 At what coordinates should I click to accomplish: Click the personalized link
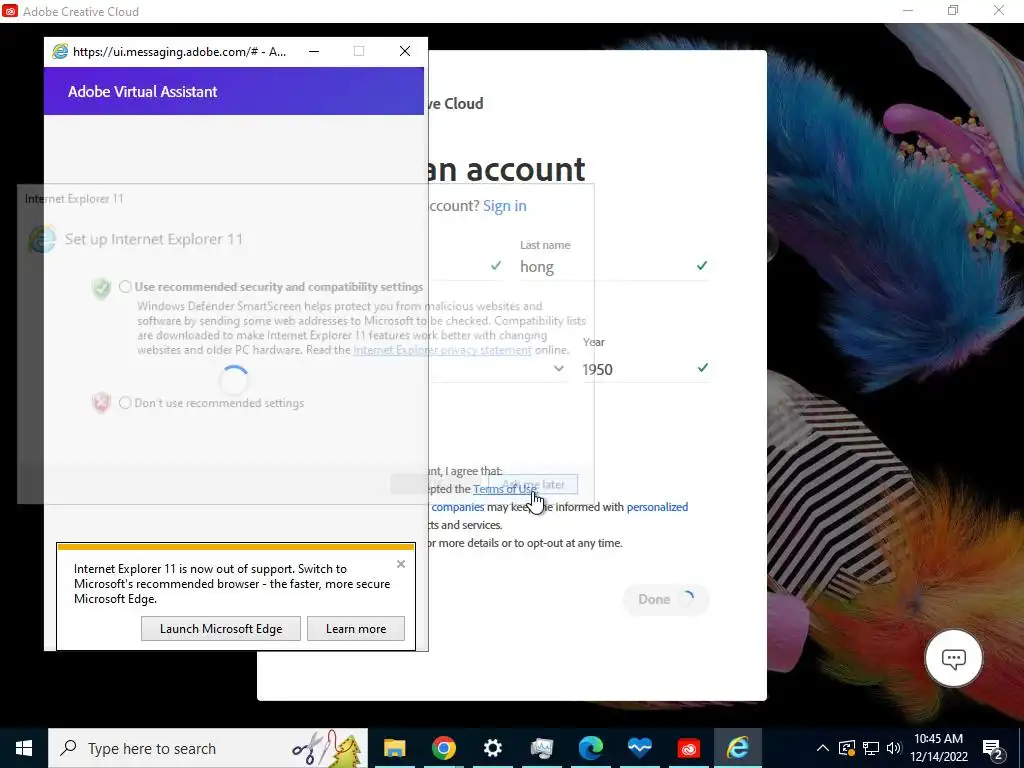[x=657, y=507]
